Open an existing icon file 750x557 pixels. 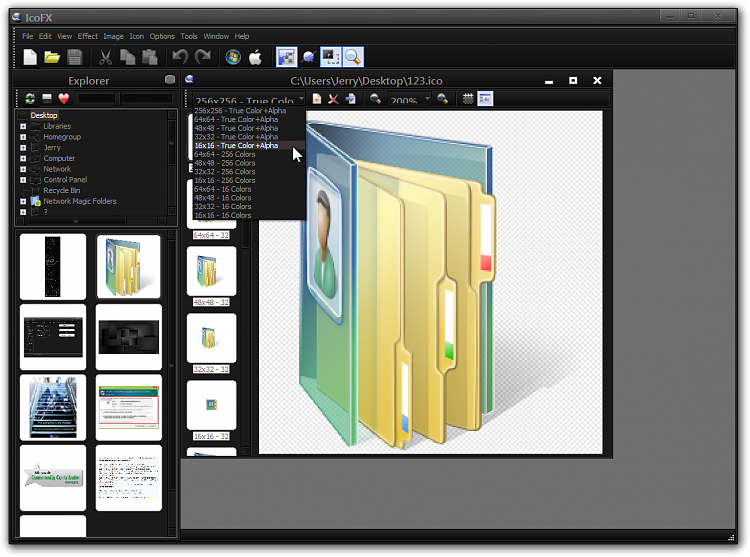pyautogui.click(x=52, y=57)
